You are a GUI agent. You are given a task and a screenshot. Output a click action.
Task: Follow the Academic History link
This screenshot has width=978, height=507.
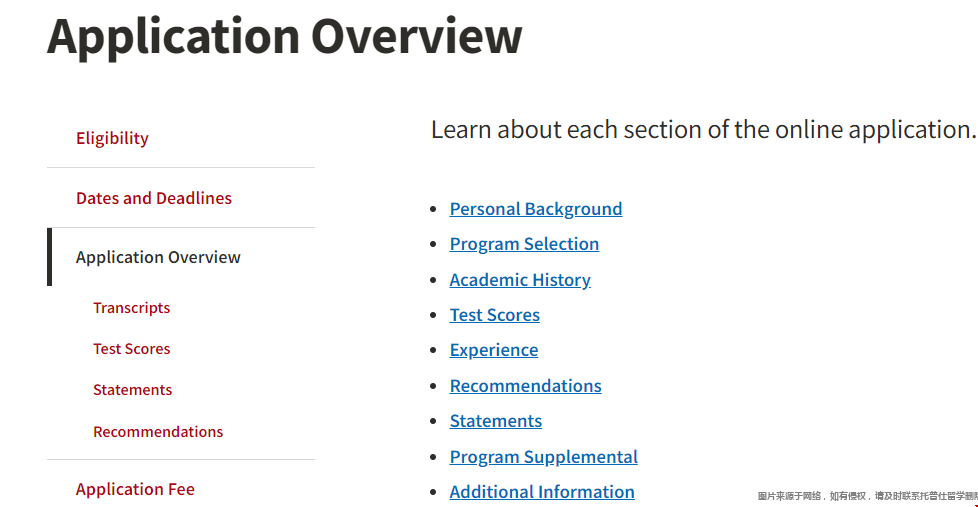point(520,280)
